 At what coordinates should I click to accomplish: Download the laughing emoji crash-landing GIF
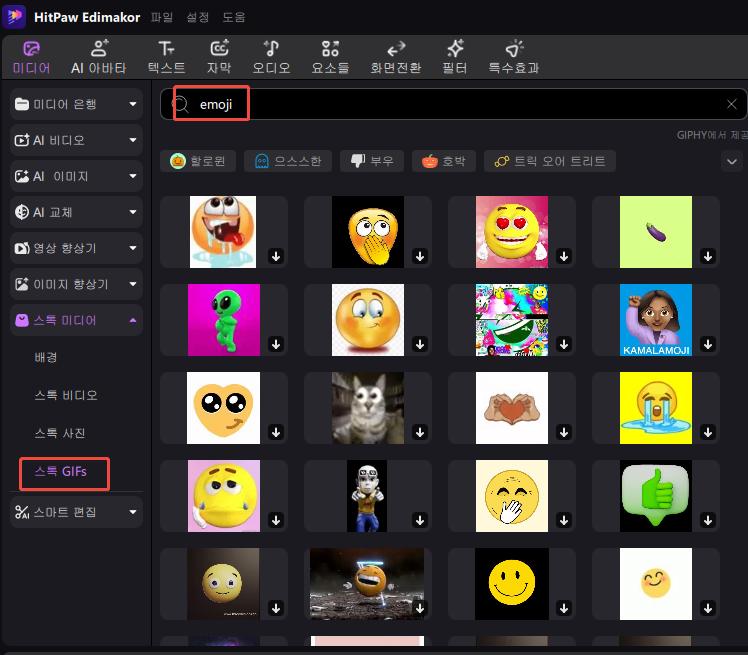click(x=420, y=608)
